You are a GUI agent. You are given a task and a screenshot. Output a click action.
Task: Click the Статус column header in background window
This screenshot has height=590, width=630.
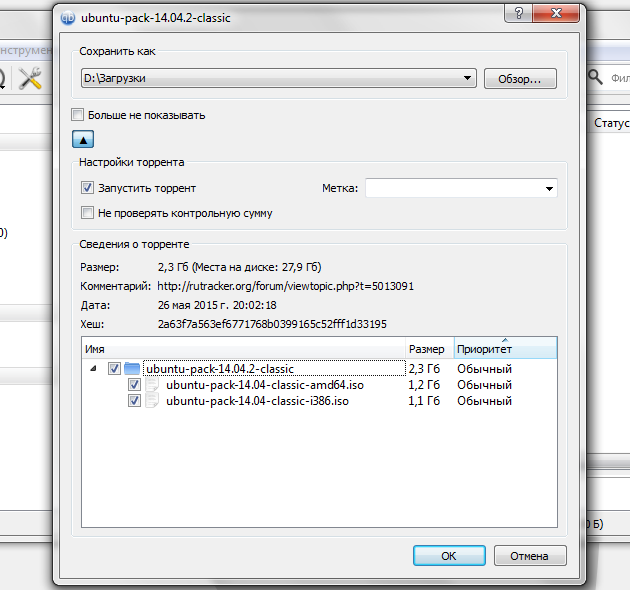pyautogui.click(x=610, y=123)
